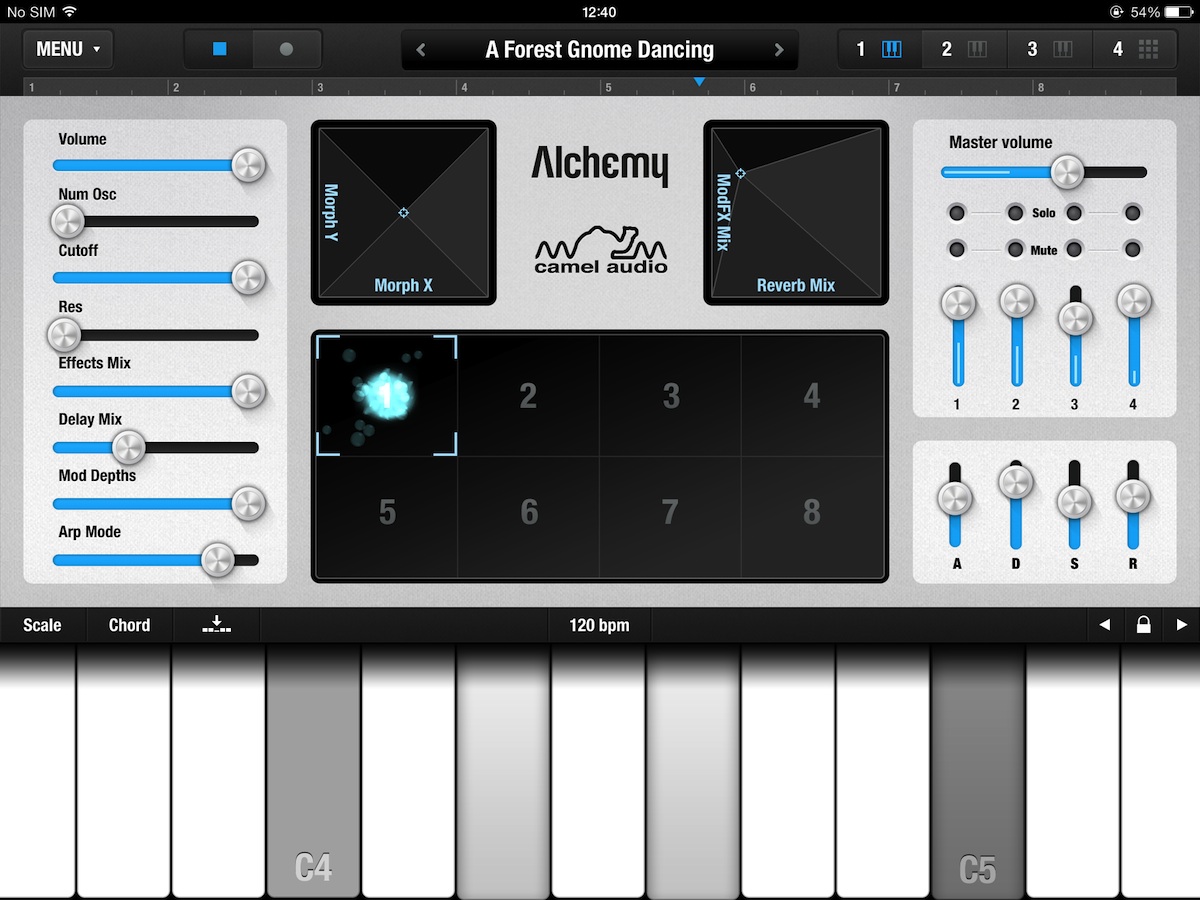1200x900 pixels.
Task: Go to the previous preset arrow
Action: tap(421, 50)
